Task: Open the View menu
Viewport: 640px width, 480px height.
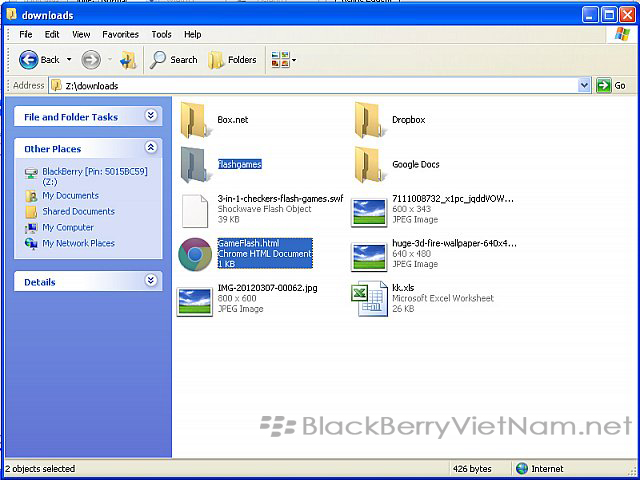Action: (x=81, y=34)
